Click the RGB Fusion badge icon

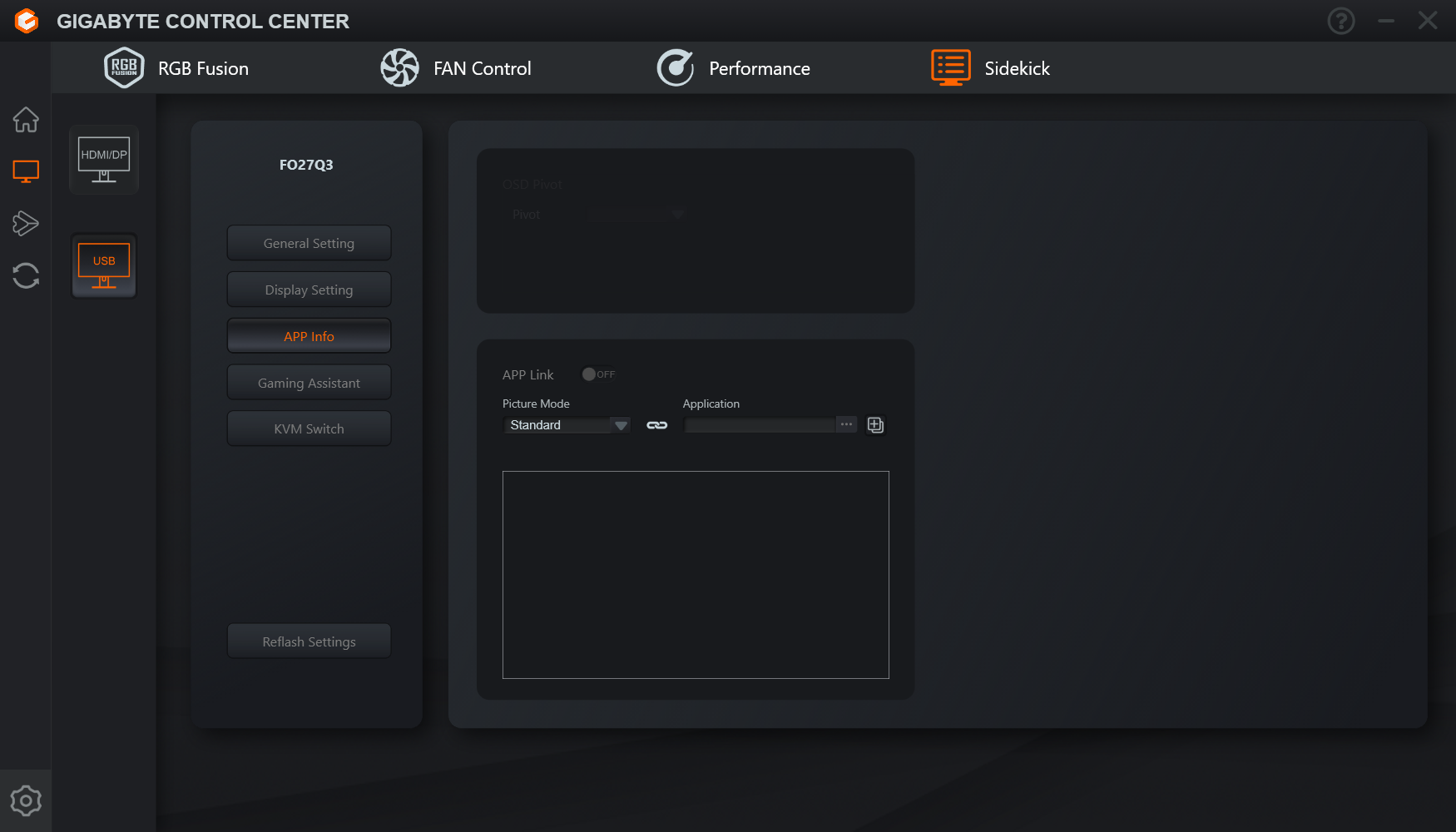(x=124, y=68)
